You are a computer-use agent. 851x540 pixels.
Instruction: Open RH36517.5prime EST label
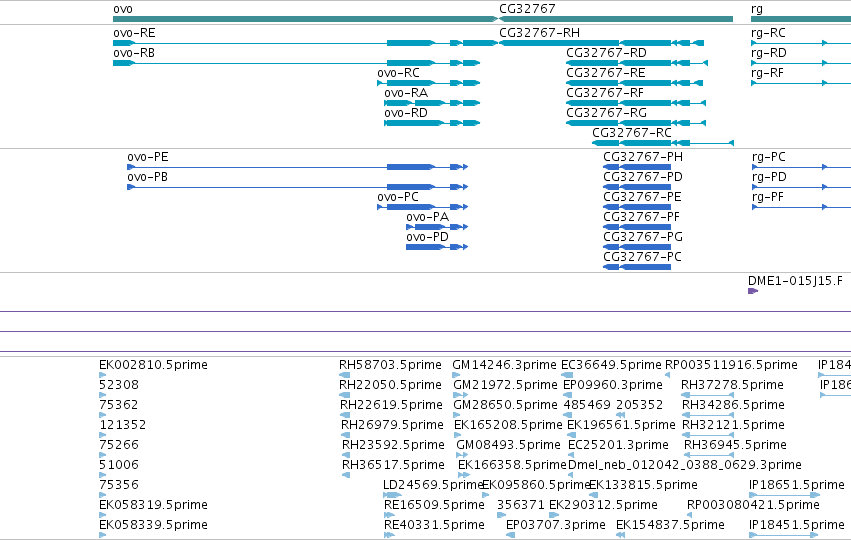[393, 465]
